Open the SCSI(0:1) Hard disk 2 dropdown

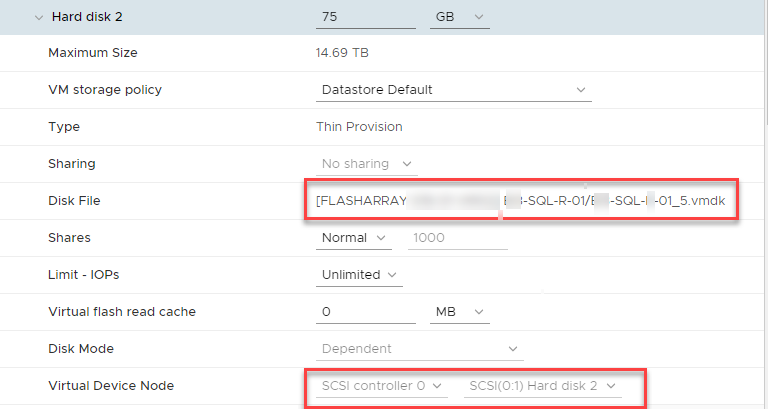coord(543,386)
